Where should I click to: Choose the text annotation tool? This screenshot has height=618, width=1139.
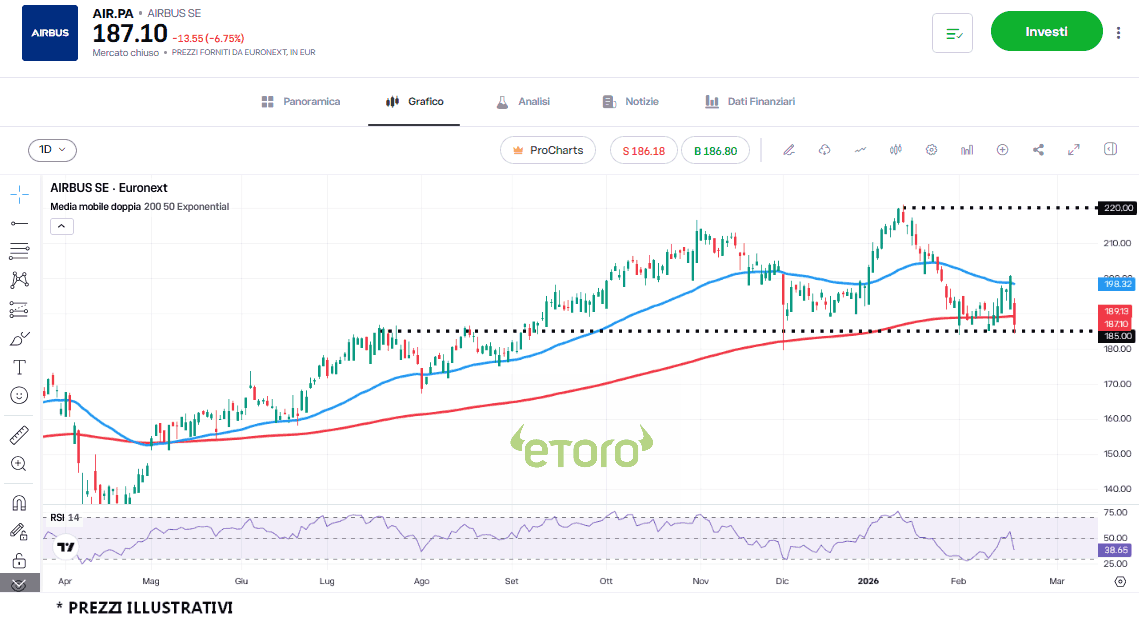click(x=19, y=367)
